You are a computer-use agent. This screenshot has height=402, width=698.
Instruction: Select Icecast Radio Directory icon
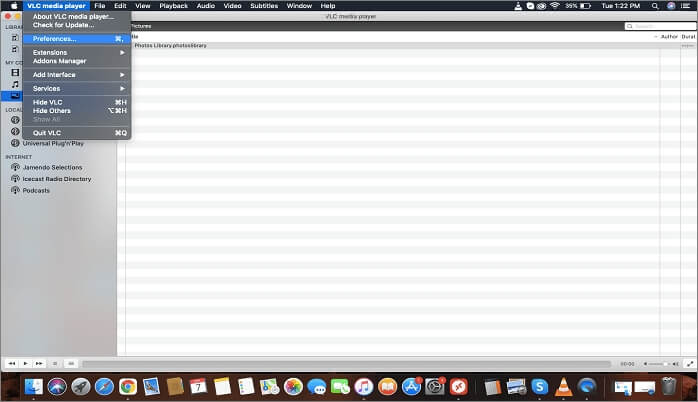[x=15, y=179]
